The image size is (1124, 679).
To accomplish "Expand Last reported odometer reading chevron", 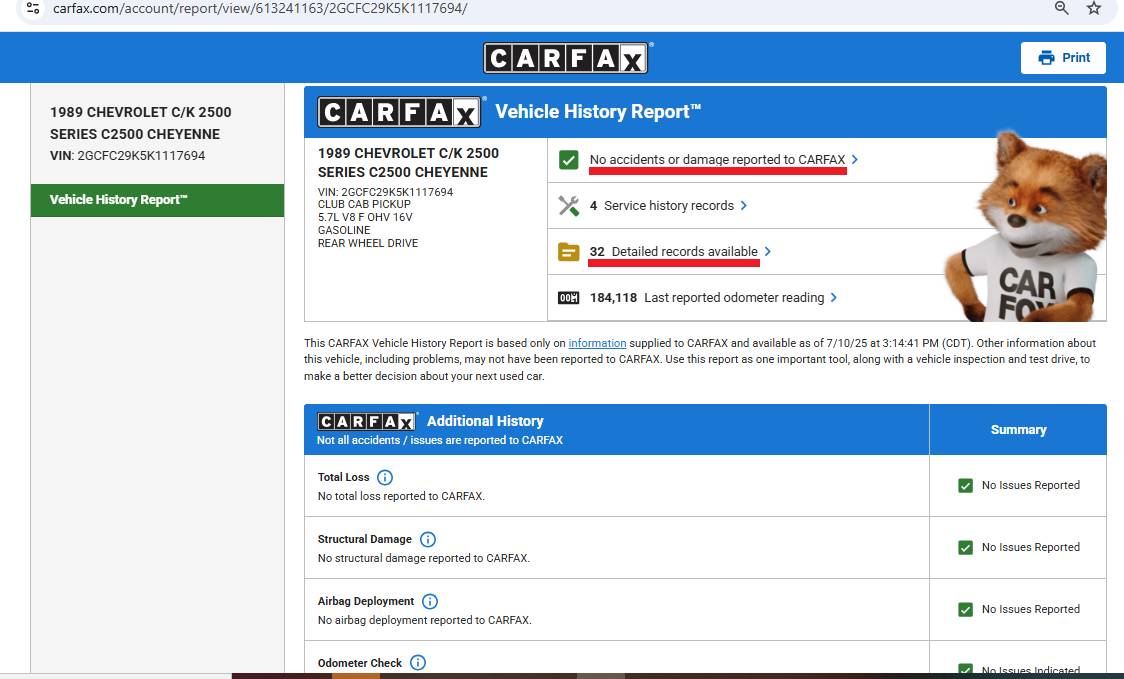I will [x=833, y=298].
